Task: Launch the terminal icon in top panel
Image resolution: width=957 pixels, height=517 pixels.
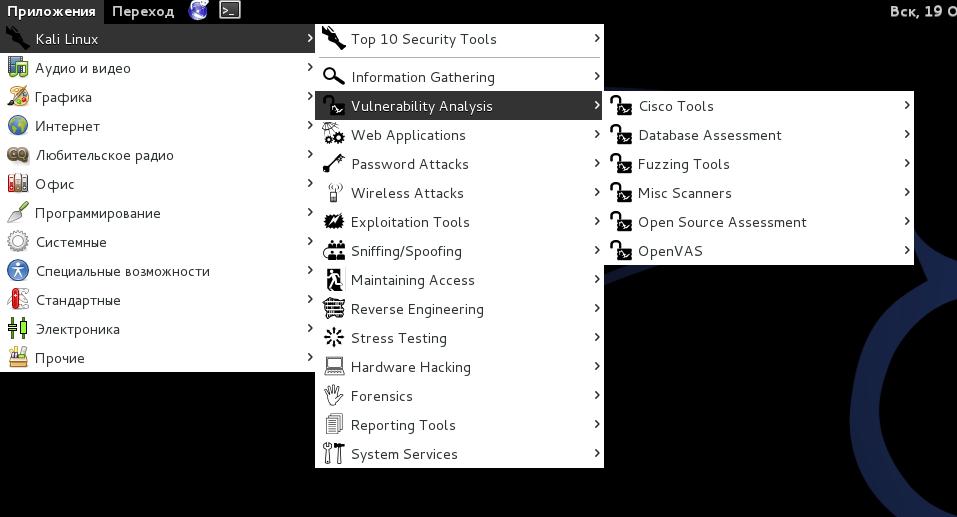Action: [230, 11]
